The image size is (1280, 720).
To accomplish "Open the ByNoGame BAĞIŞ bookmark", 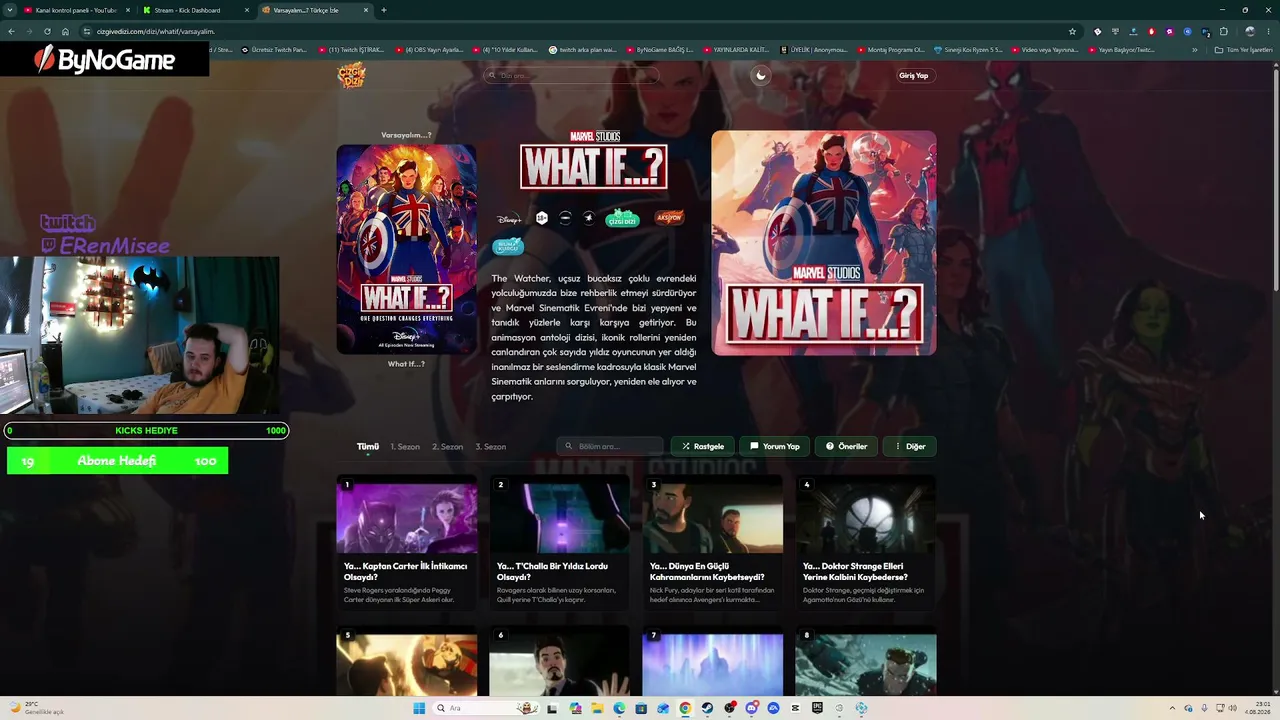I will [x=659, y=49].
